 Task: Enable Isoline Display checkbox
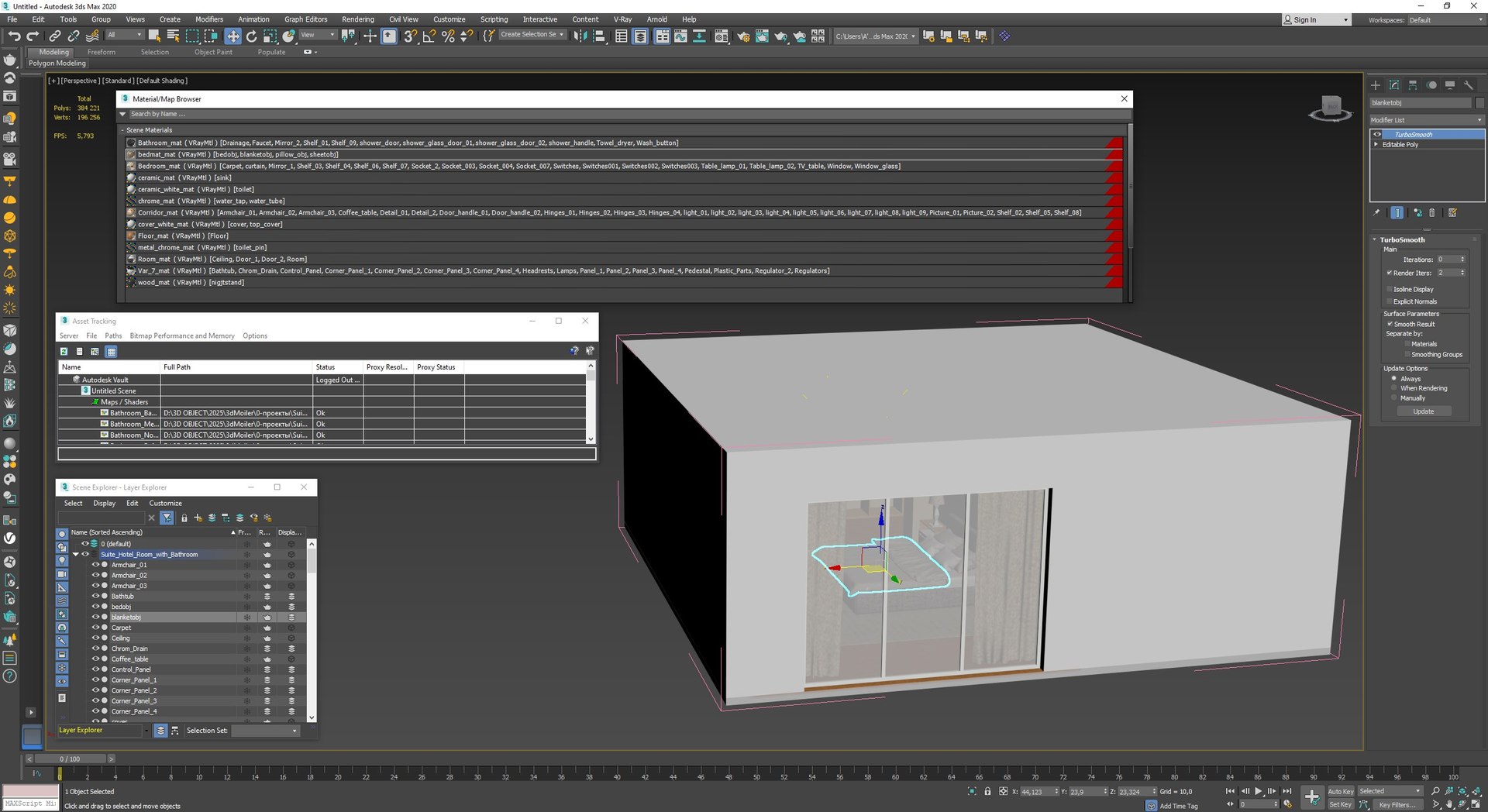1389,289
